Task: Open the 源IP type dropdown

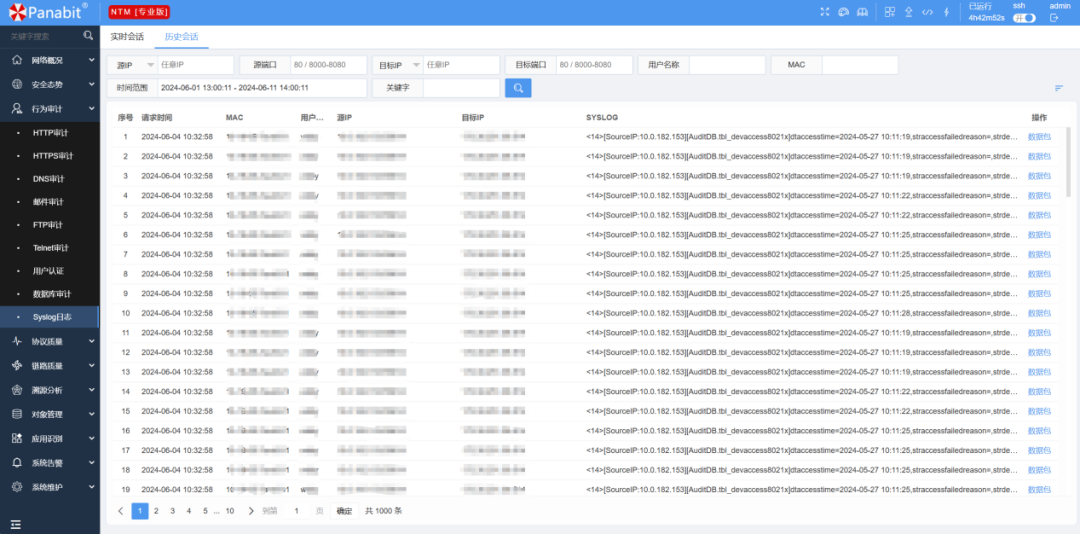Action: (132, 65)
